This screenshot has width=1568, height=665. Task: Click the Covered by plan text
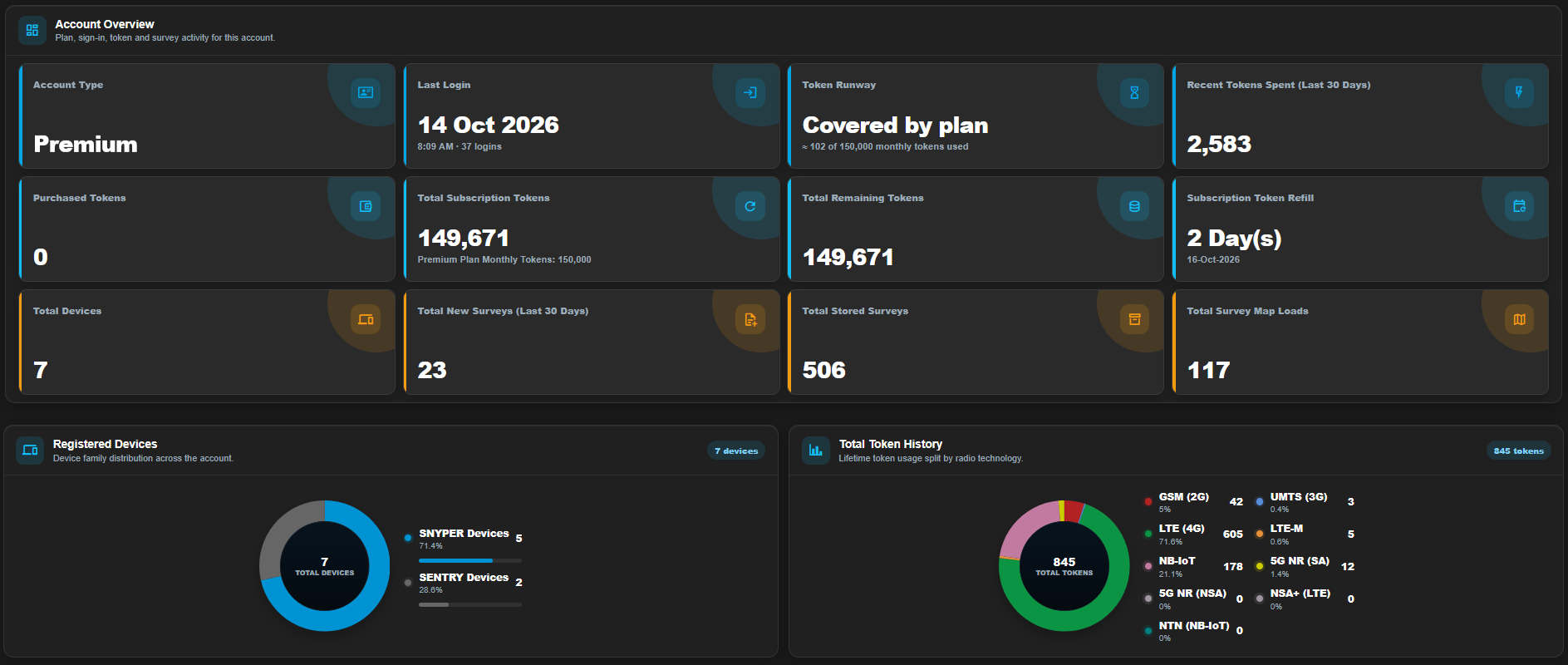pyautogui.click(x=895, y=126)
